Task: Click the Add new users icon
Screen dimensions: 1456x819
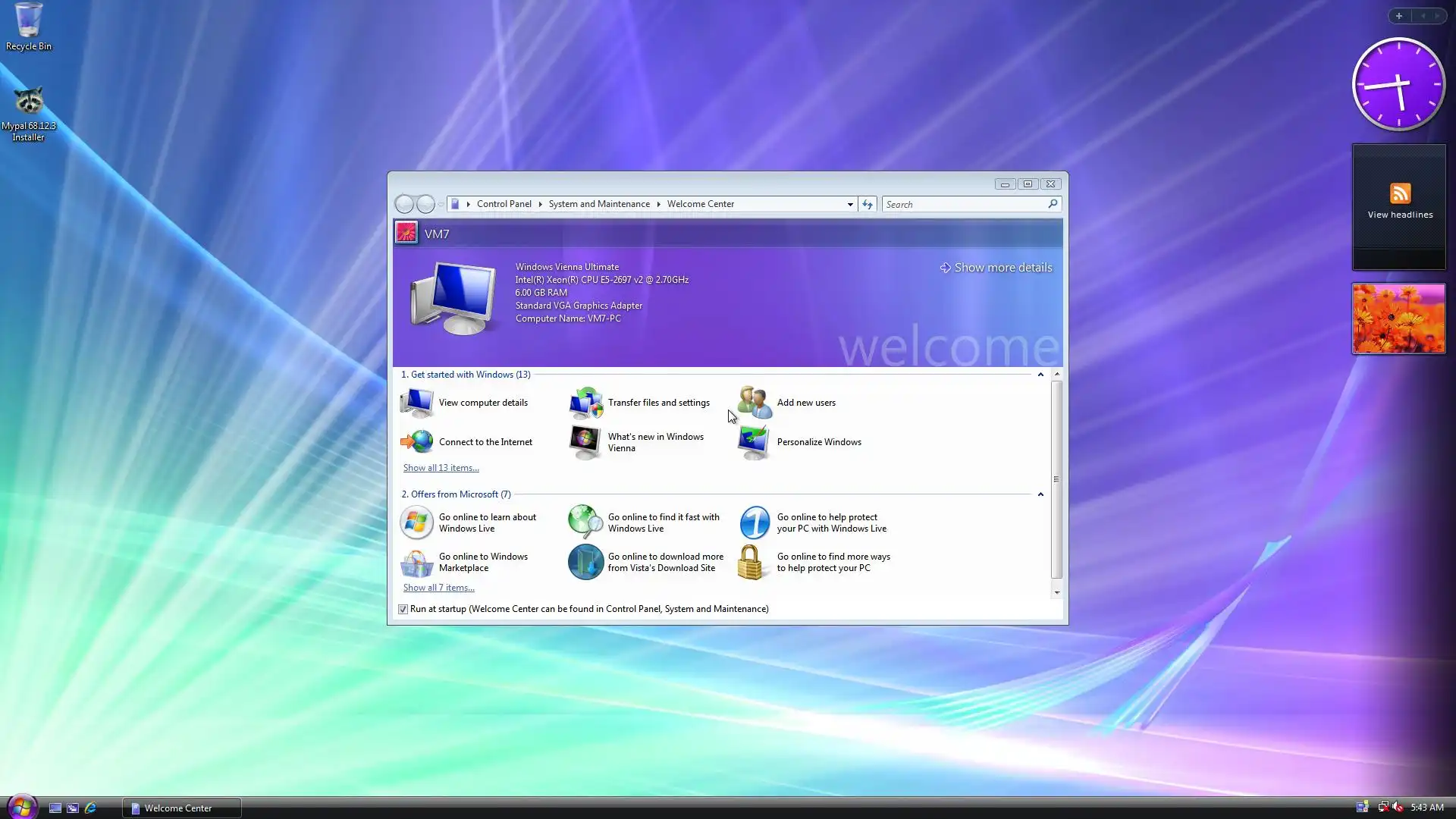Action: [x=754, y=403]
